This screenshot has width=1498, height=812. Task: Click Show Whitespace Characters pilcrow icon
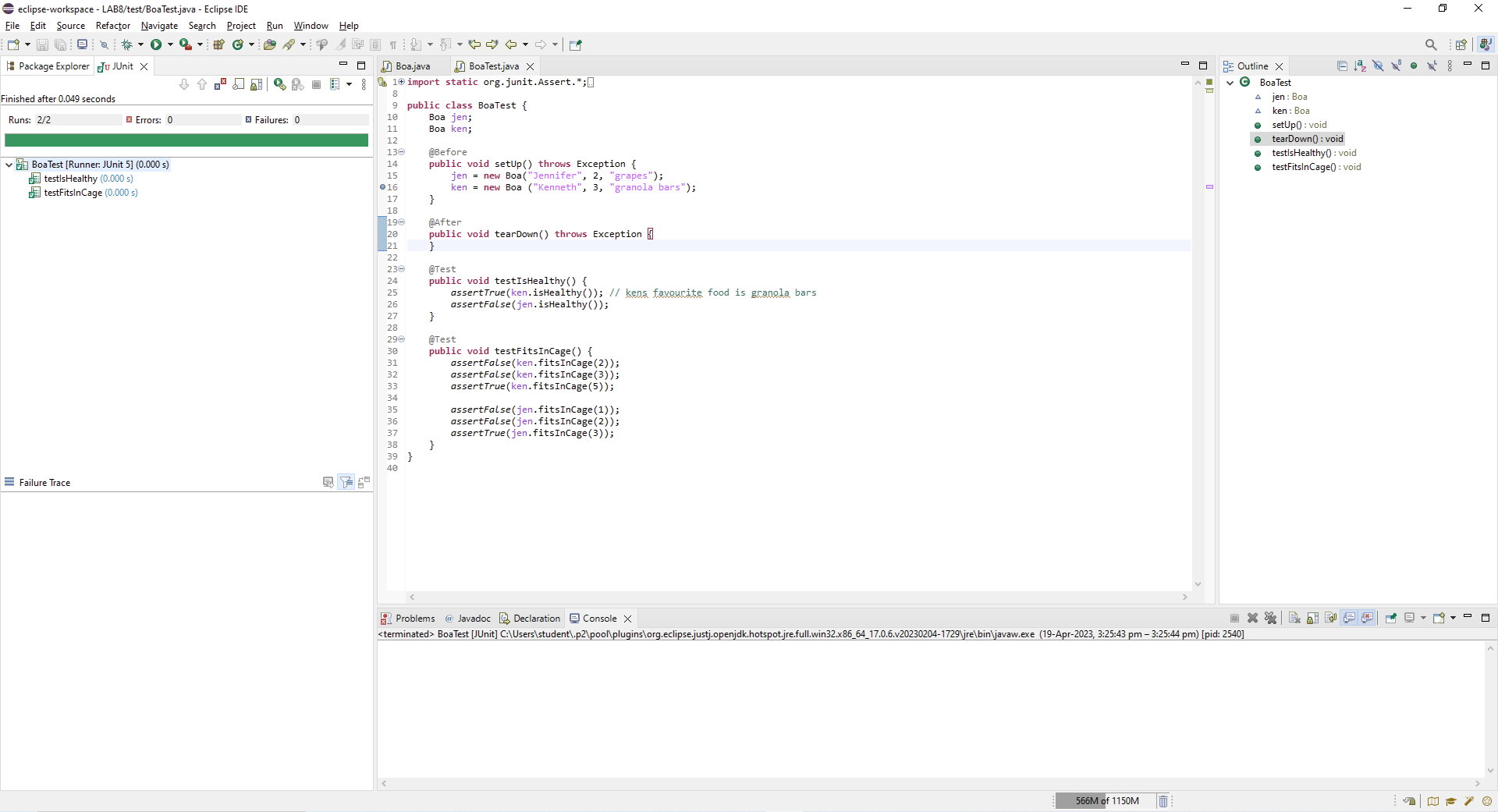(x=393, y=44)
